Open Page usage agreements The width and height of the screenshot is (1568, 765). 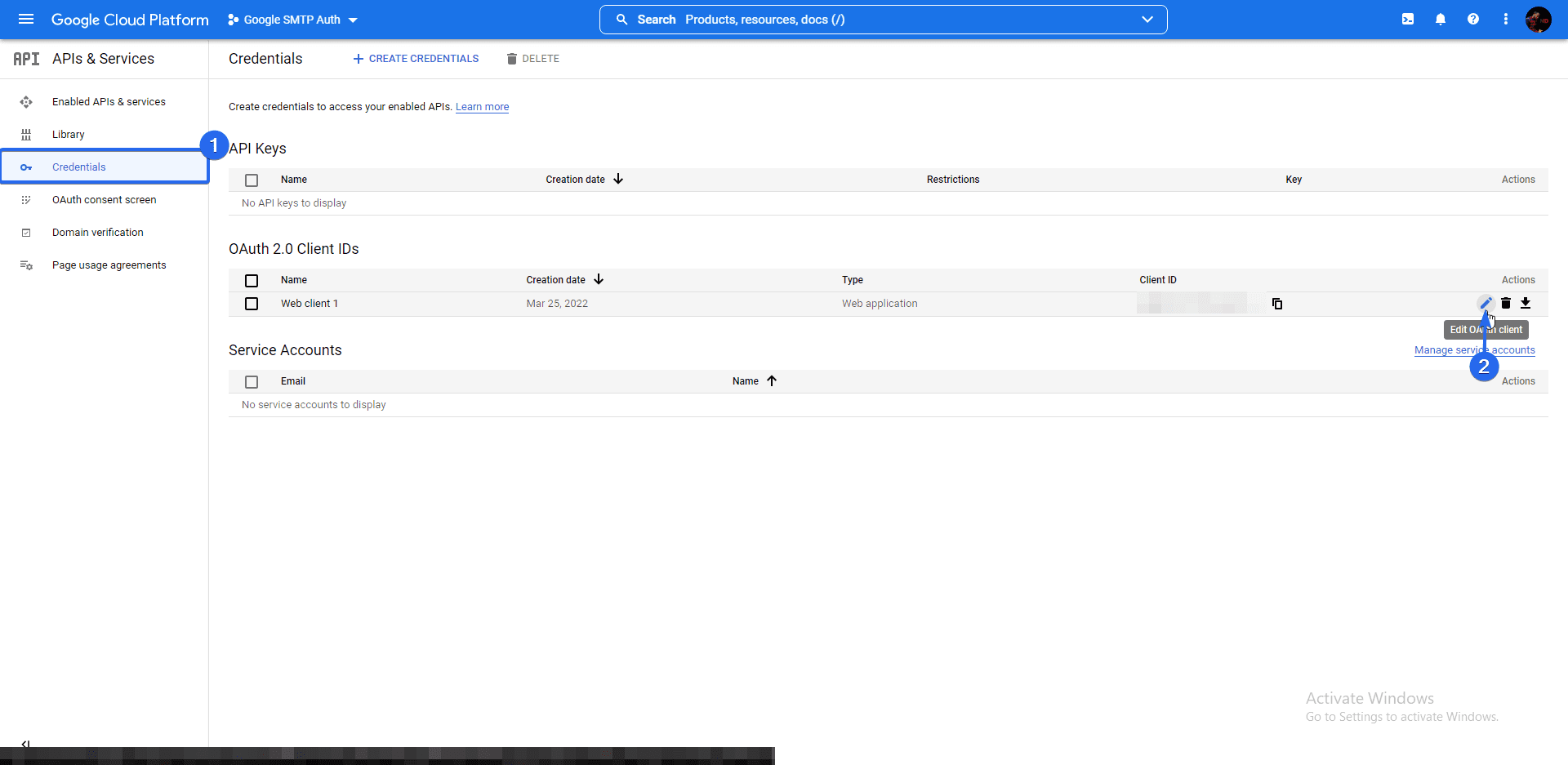click(x=109, y=265)
